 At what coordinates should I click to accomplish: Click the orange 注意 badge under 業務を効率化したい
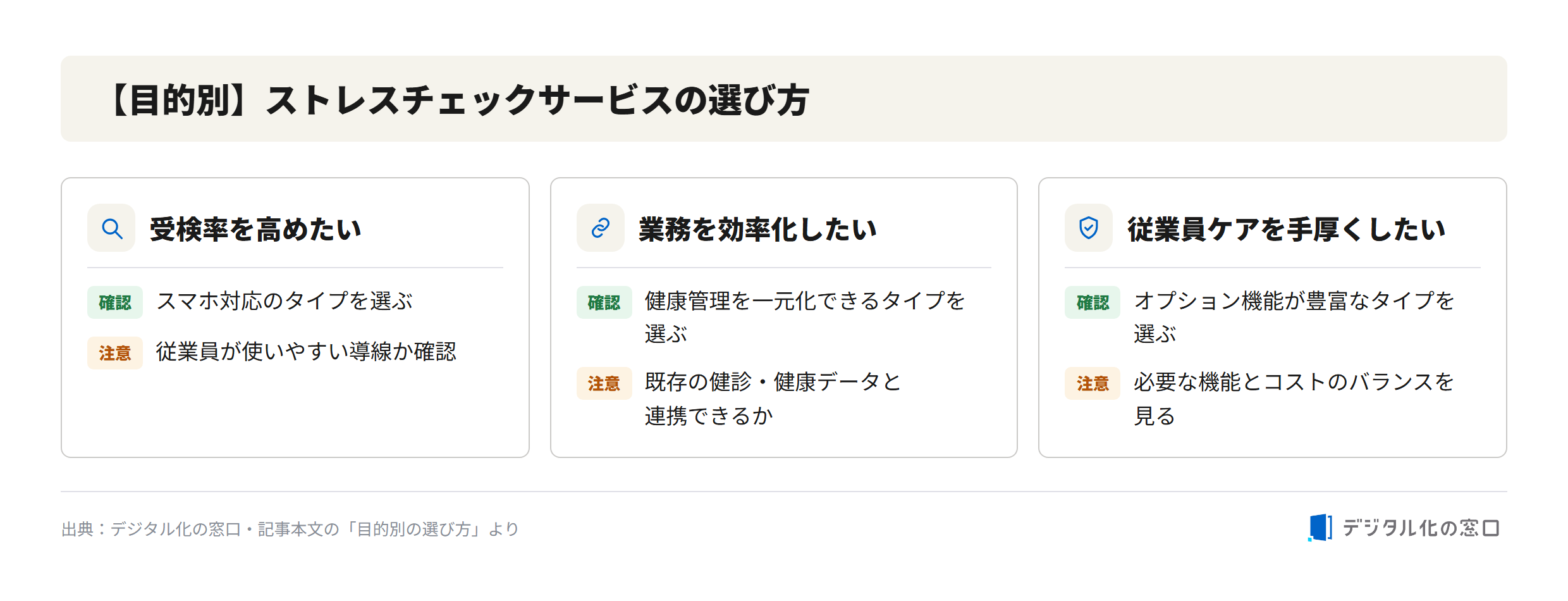604,383
